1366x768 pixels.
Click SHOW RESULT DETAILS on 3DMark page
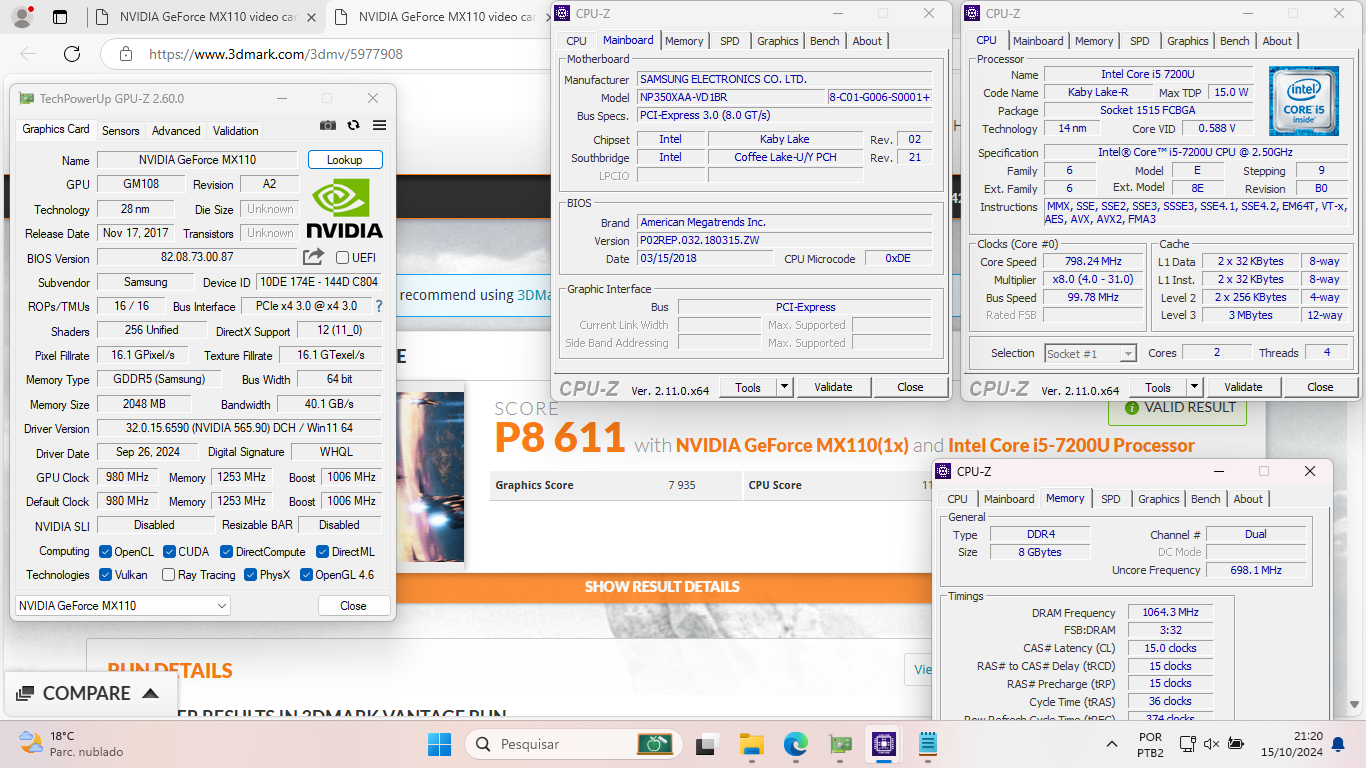pyautogui.click(x=662, y=587)
